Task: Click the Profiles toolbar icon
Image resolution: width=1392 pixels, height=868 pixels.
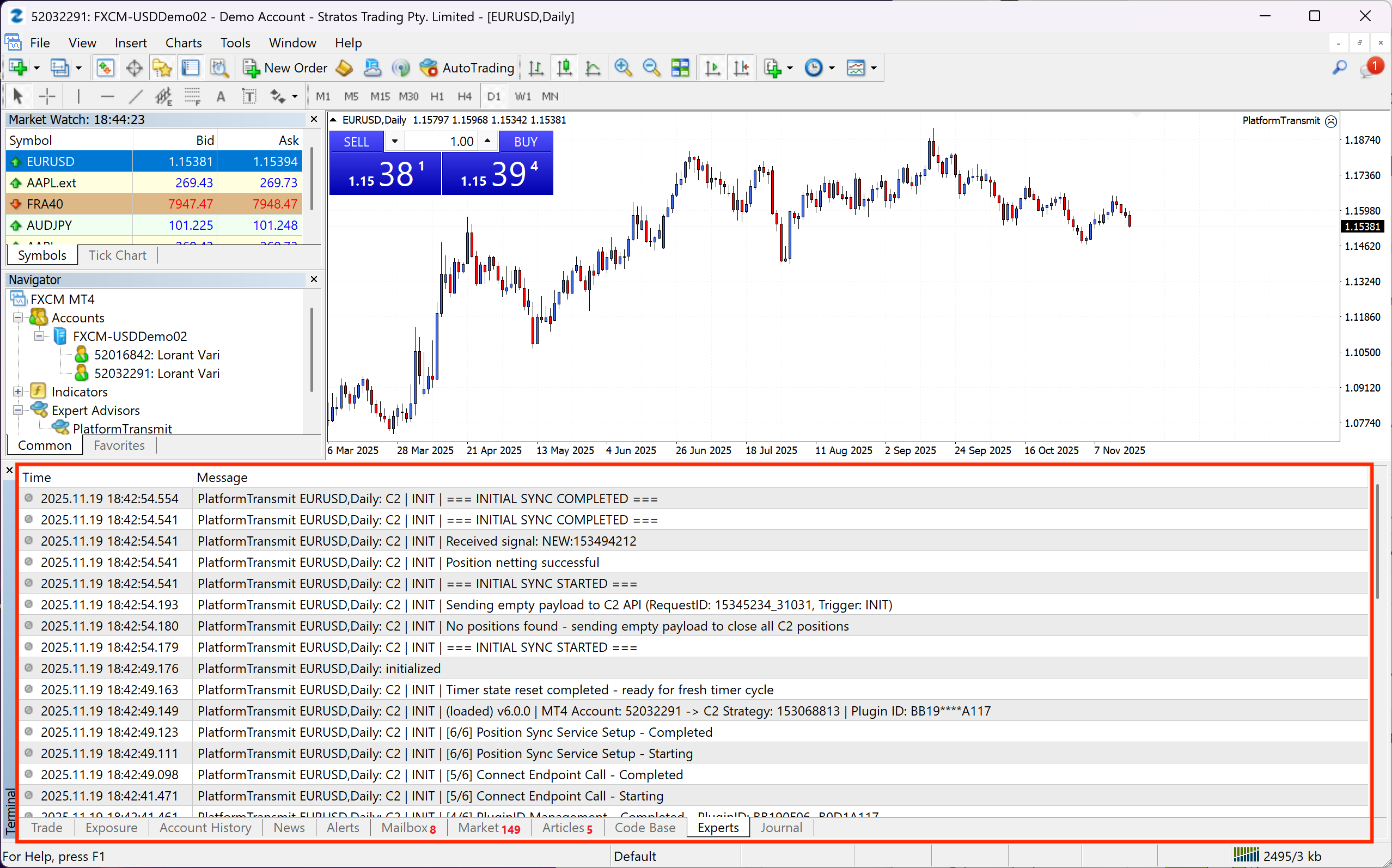Action: tap(60, 68)
